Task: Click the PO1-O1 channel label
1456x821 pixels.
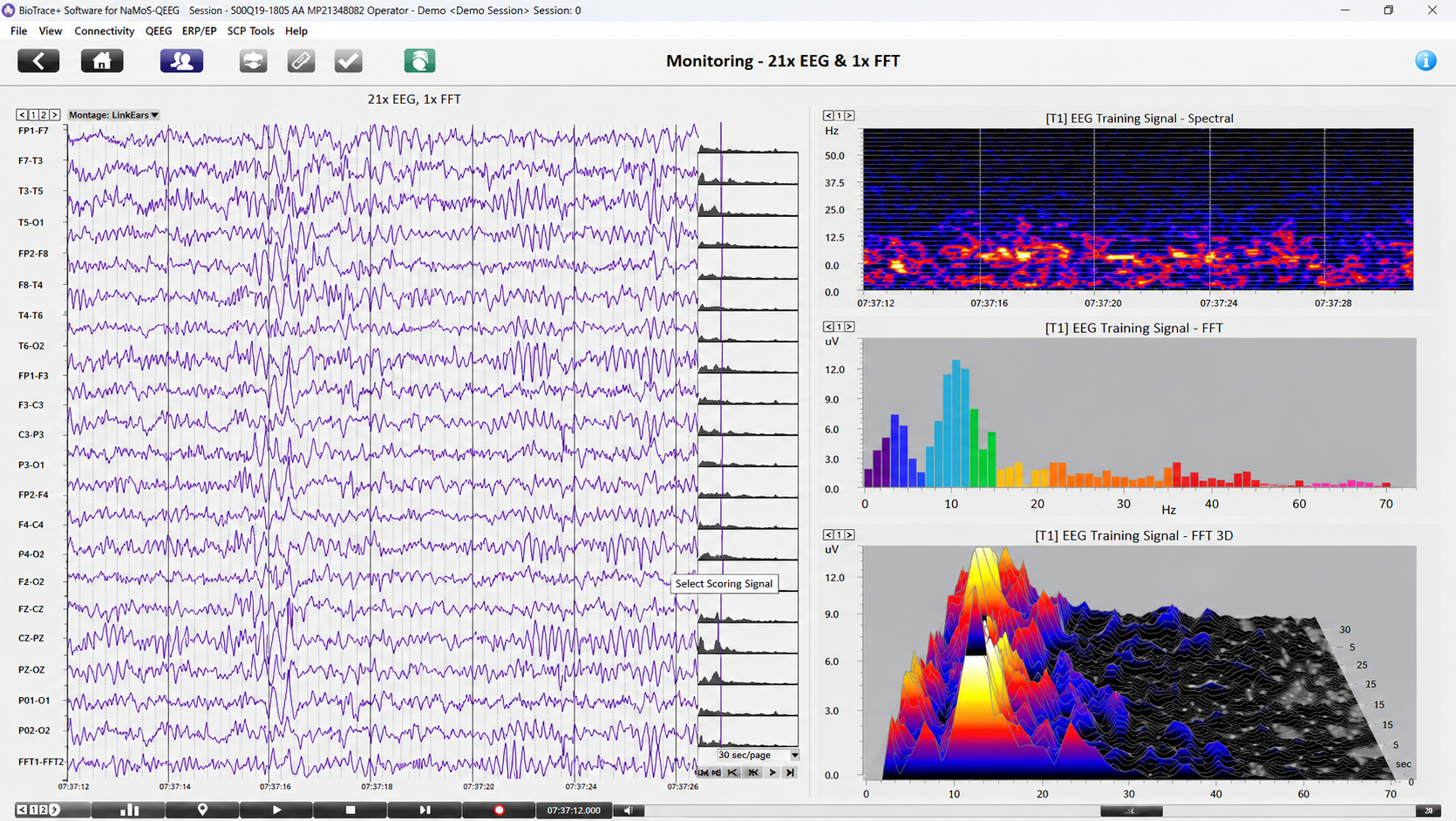Action: click(x=33, y=700)
